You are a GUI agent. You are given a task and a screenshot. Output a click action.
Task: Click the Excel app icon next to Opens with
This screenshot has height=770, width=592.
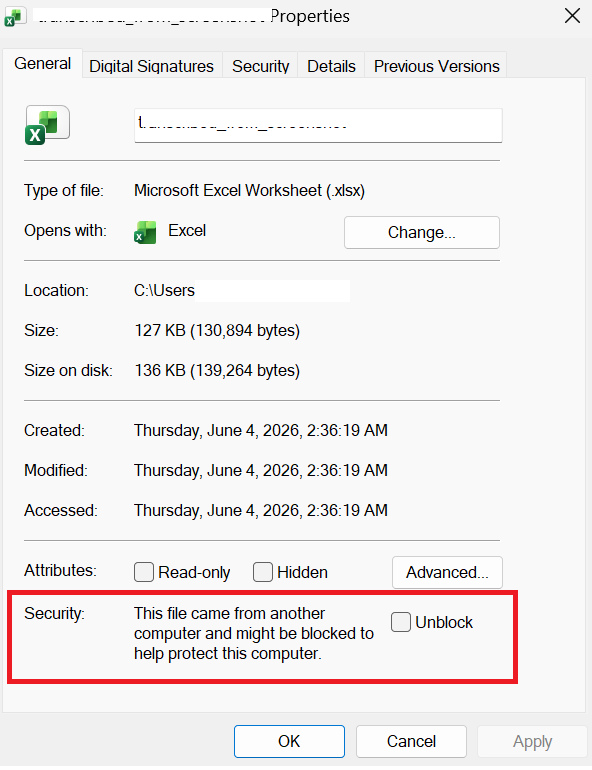(x=145, y=232)
